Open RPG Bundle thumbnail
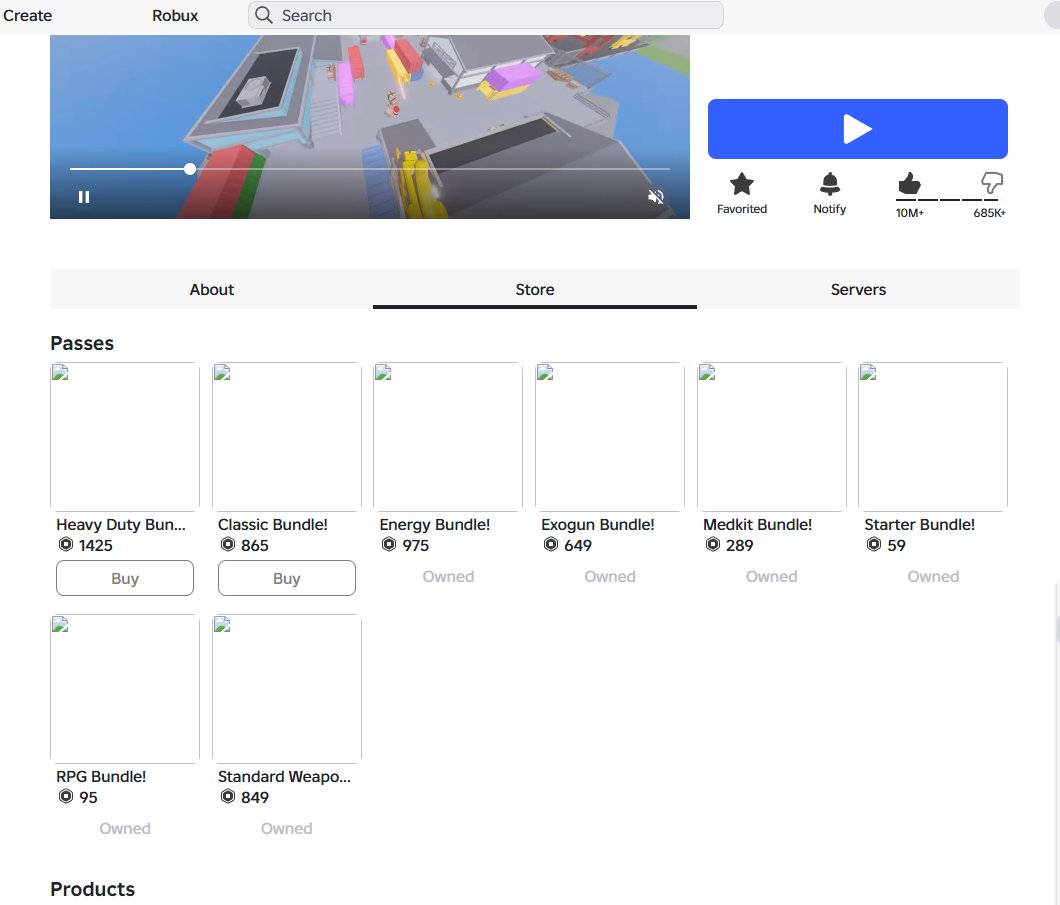This screenshot has width=1060, height=905. pyautogui.click(x=125, y=689)
